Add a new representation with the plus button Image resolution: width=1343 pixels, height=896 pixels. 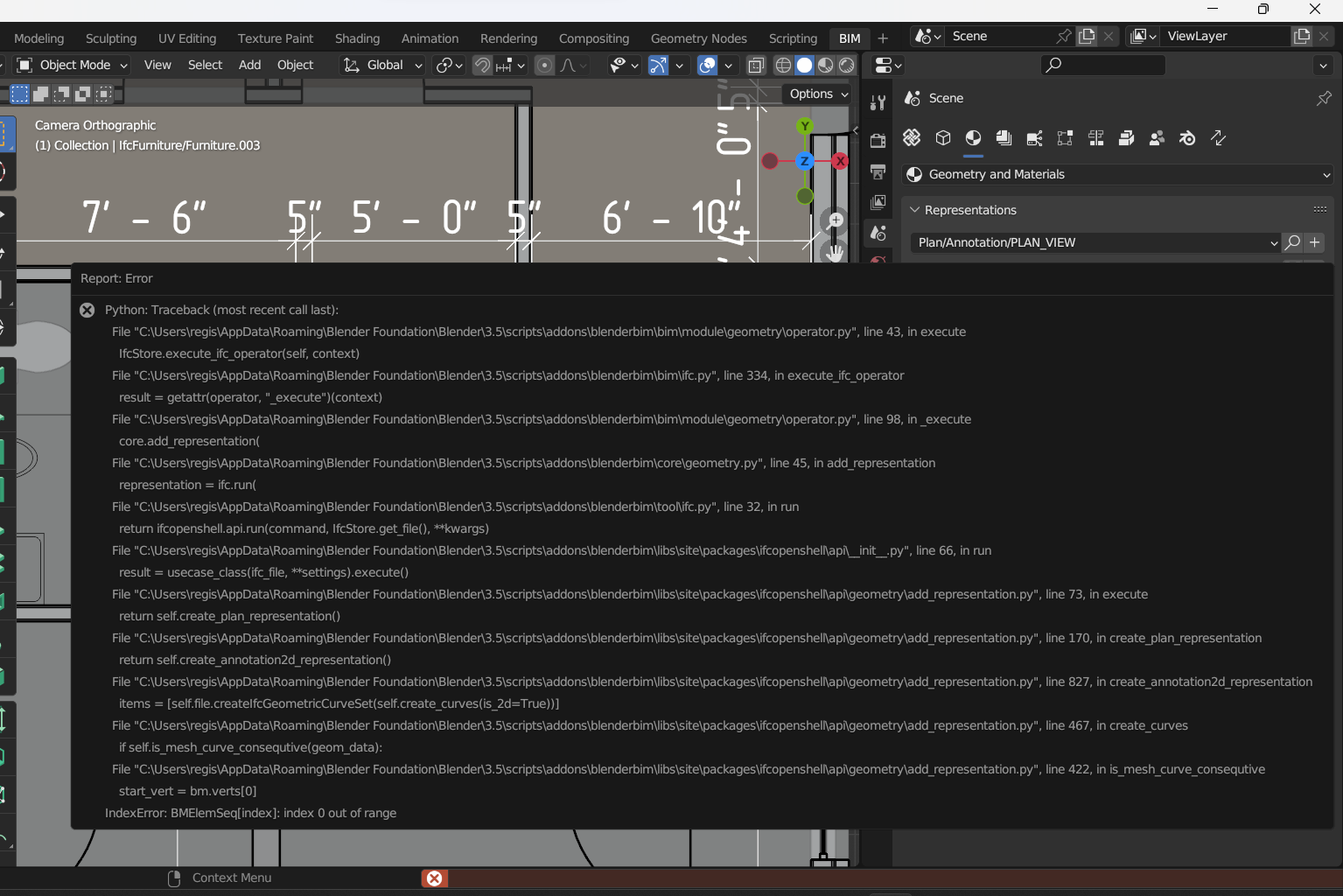1315,242
